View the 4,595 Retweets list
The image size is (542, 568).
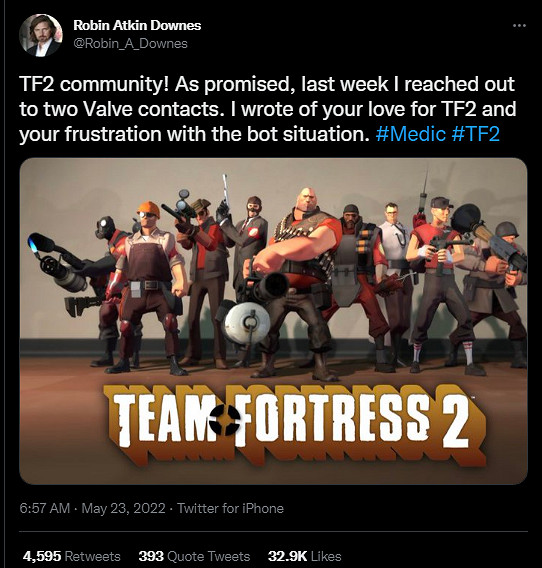coord(71,556)
